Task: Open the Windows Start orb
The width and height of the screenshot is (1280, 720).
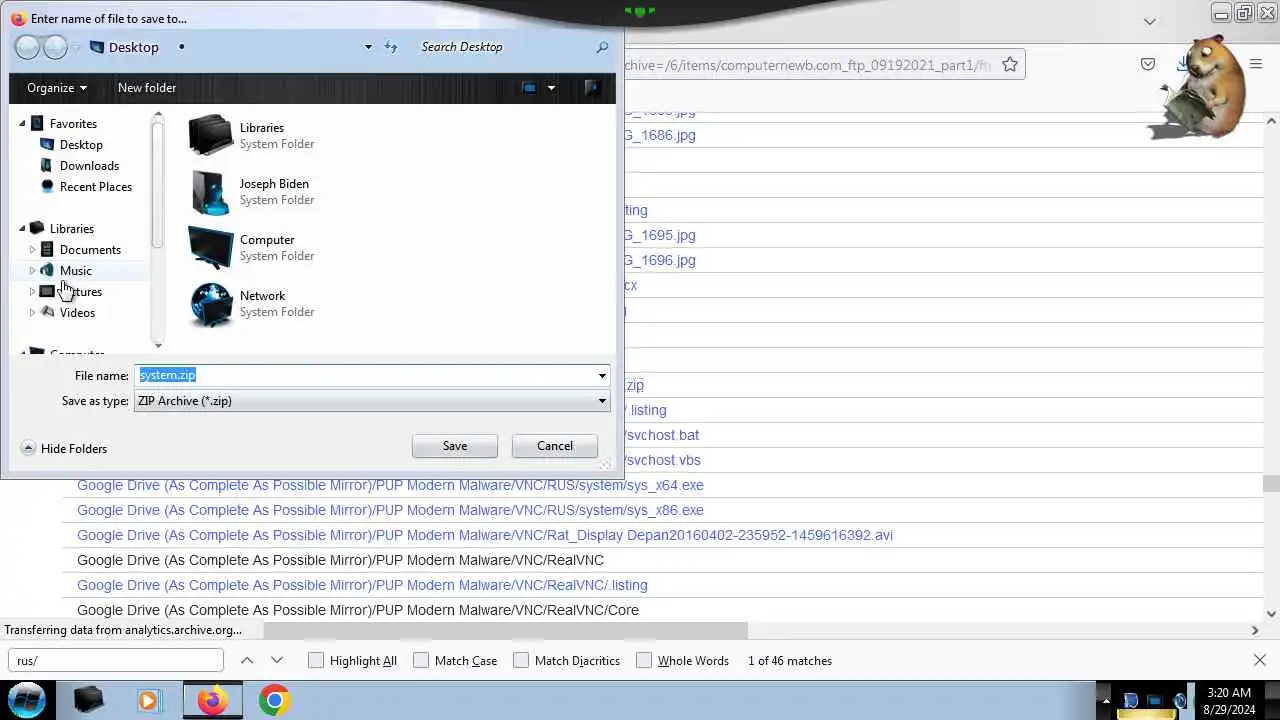Action: click(27, 700)
